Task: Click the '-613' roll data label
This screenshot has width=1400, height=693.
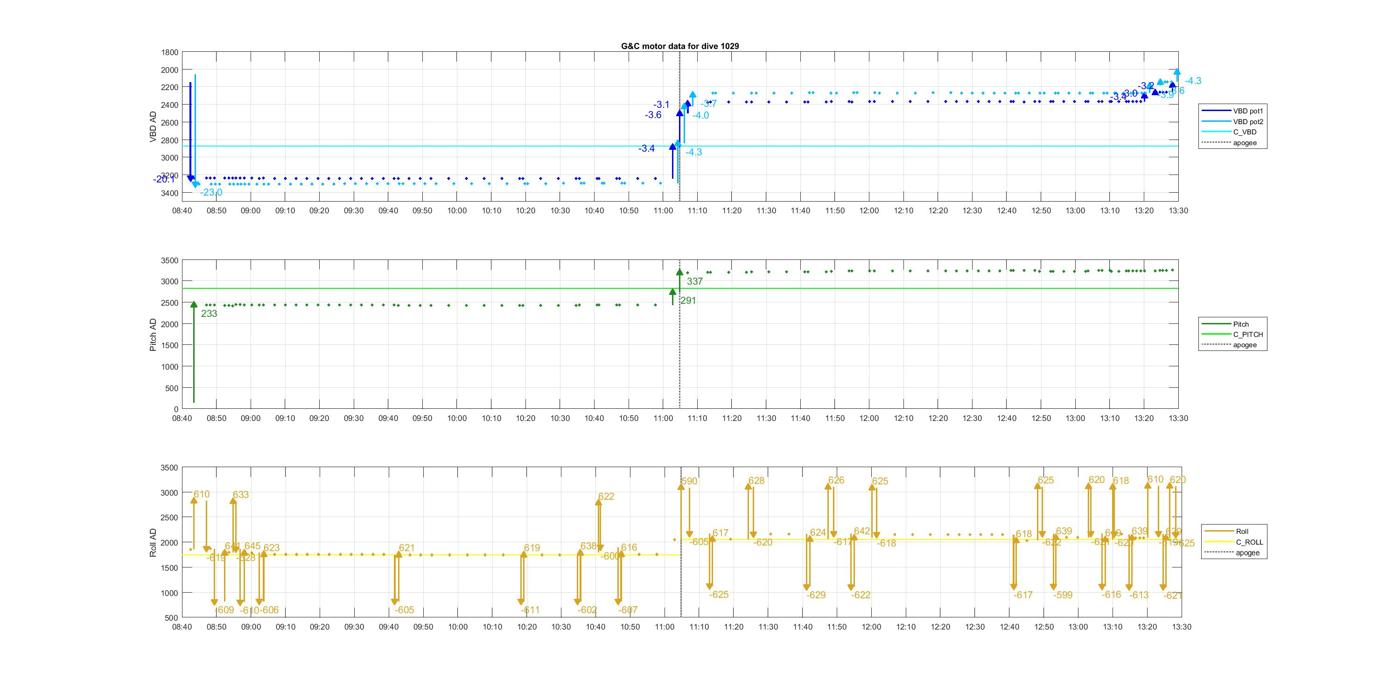Action: [x=1139, y=594]
